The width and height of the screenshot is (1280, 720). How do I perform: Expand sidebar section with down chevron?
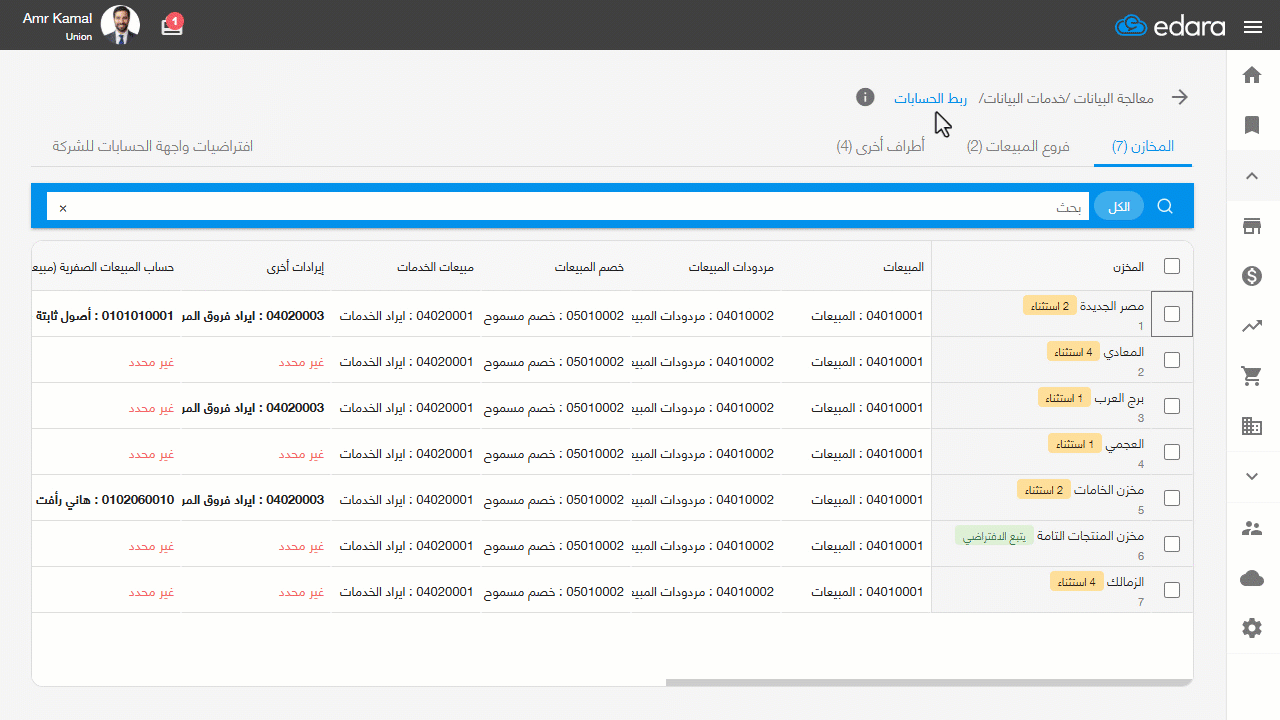pyautogui.click(x=1251, y=477)
